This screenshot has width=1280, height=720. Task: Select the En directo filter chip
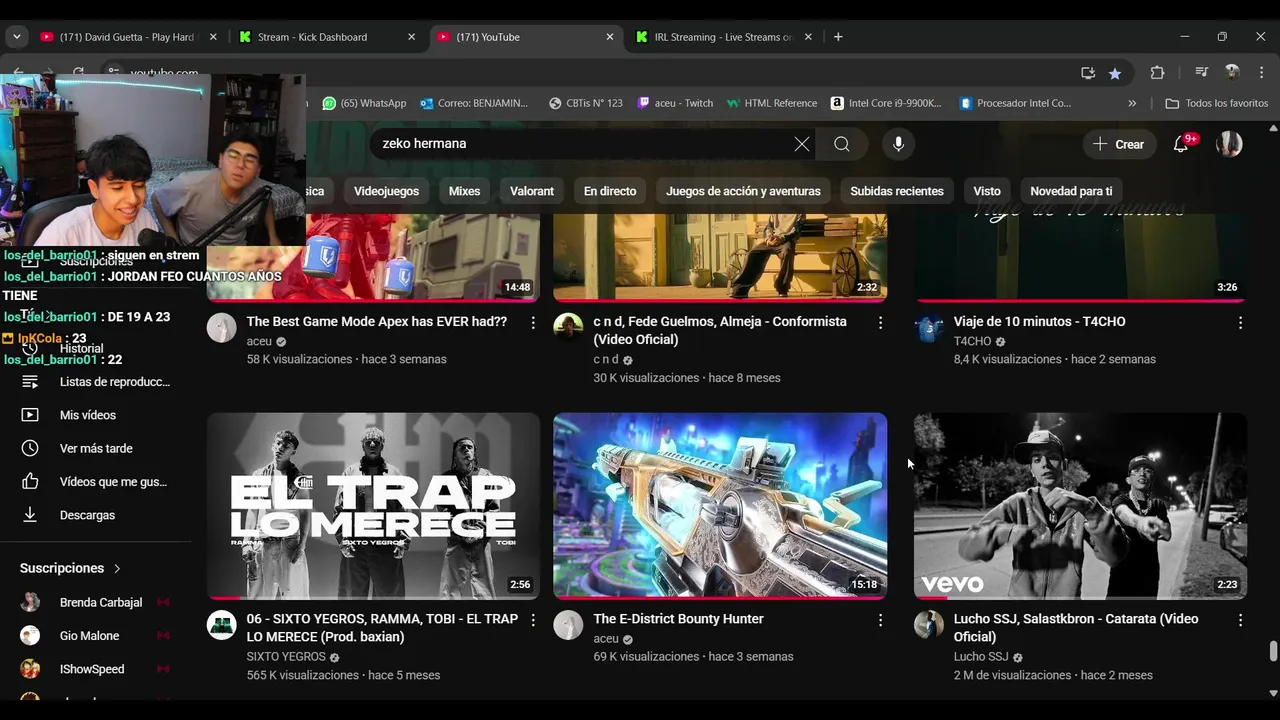(x=610, y=191)
